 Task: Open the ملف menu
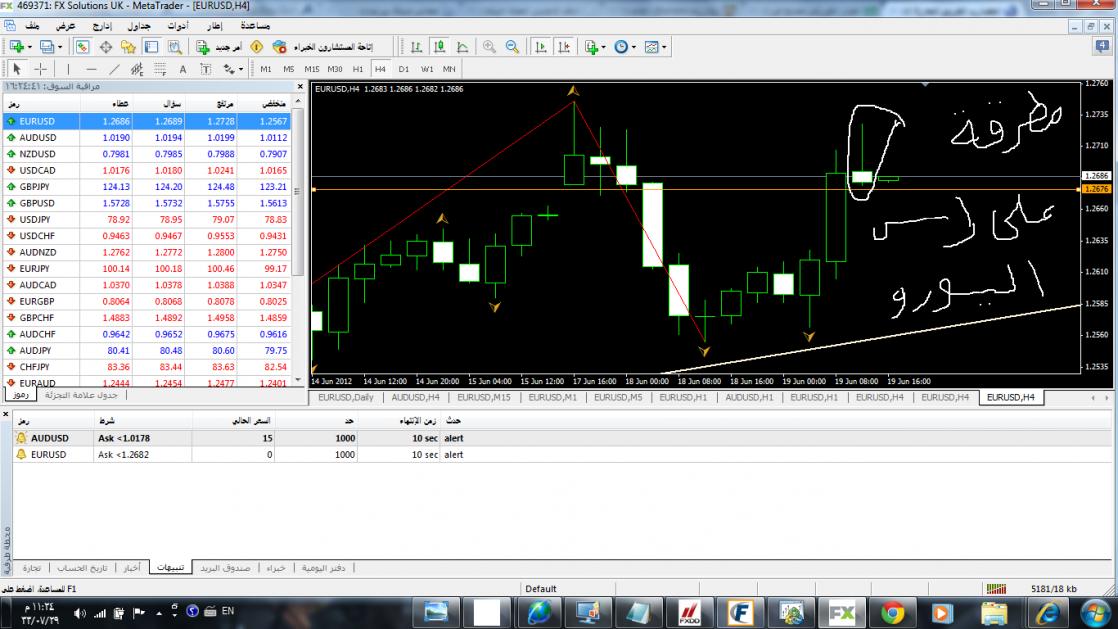coord(32,26)
